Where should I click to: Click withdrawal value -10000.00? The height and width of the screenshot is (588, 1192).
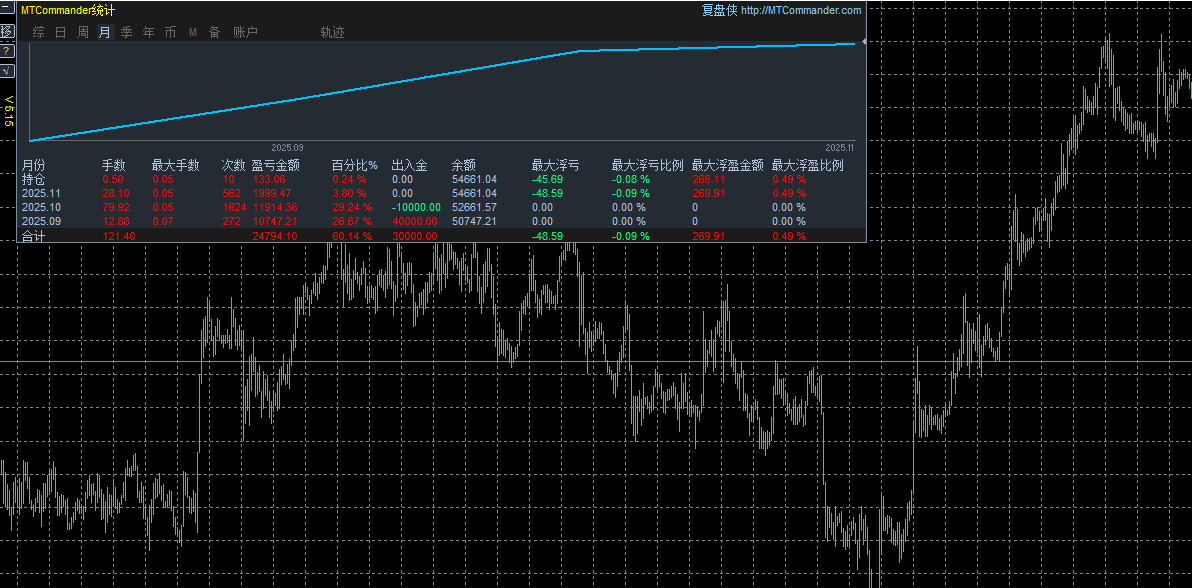(417, 207)
